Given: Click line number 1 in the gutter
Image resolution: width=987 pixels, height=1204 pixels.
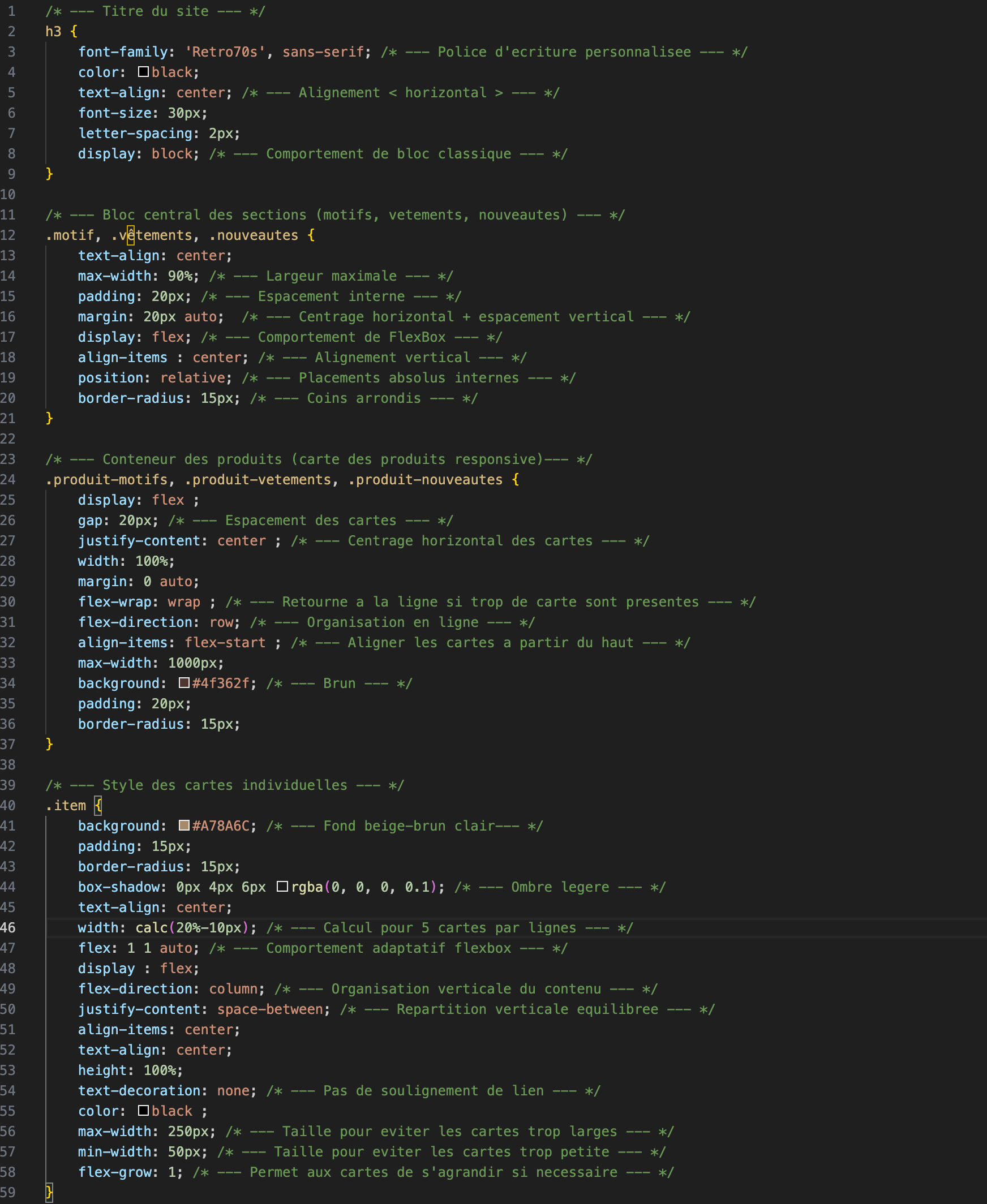Looking at the screenshot, I should point(12,11).
